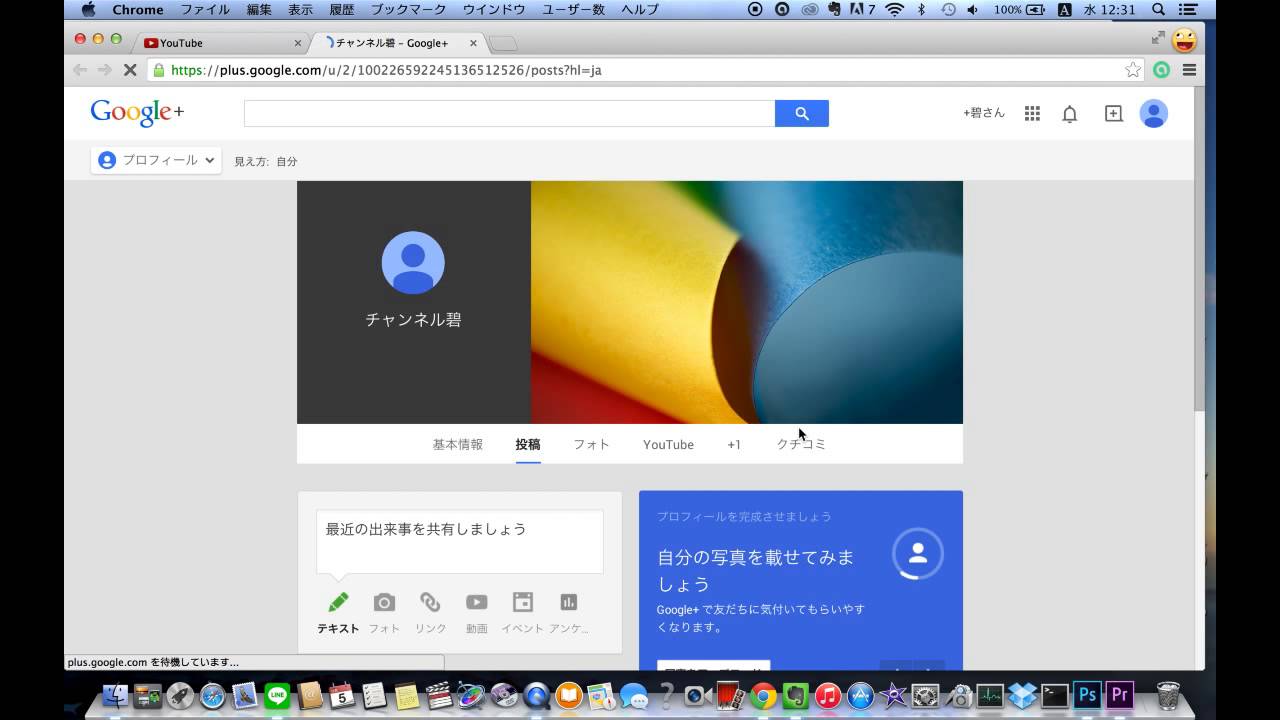Image resolution: width=1280 pixels, height=720 pixels.
Task: Click the volume icon in menu bar
Action: click(973, 9)
